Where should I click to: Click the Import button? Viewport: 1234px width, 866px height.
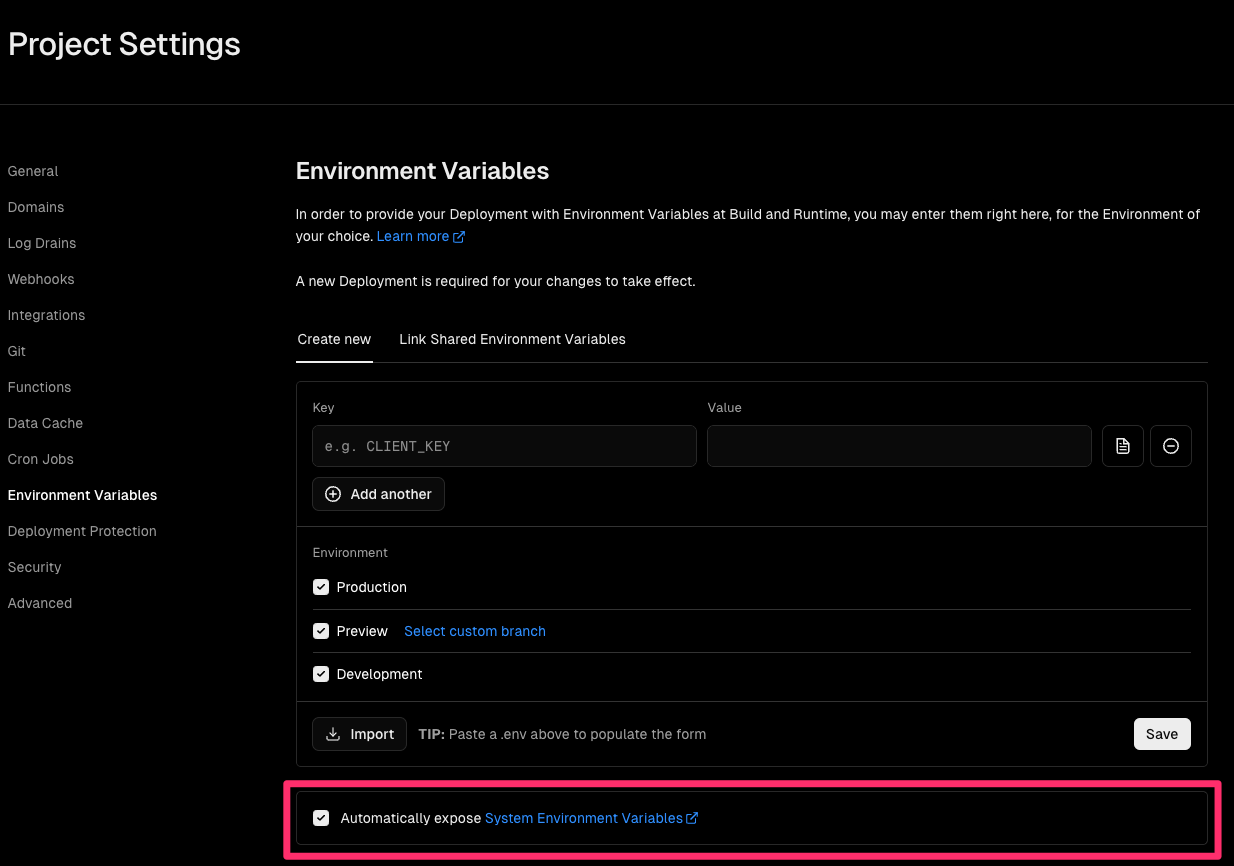pos(359,734)
